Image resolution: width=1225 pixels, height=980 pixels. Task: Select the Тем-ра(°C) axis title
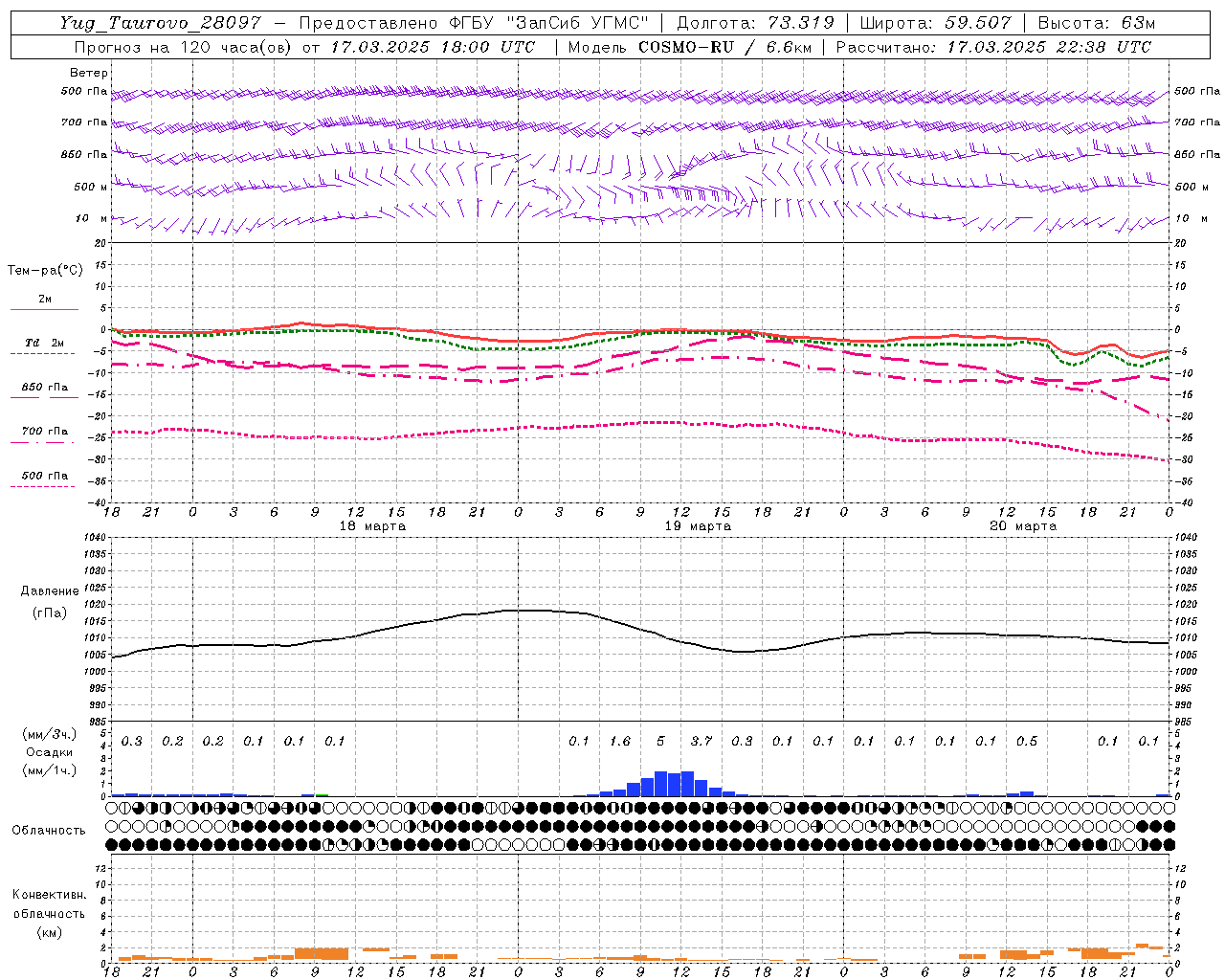tap(45, 271)
